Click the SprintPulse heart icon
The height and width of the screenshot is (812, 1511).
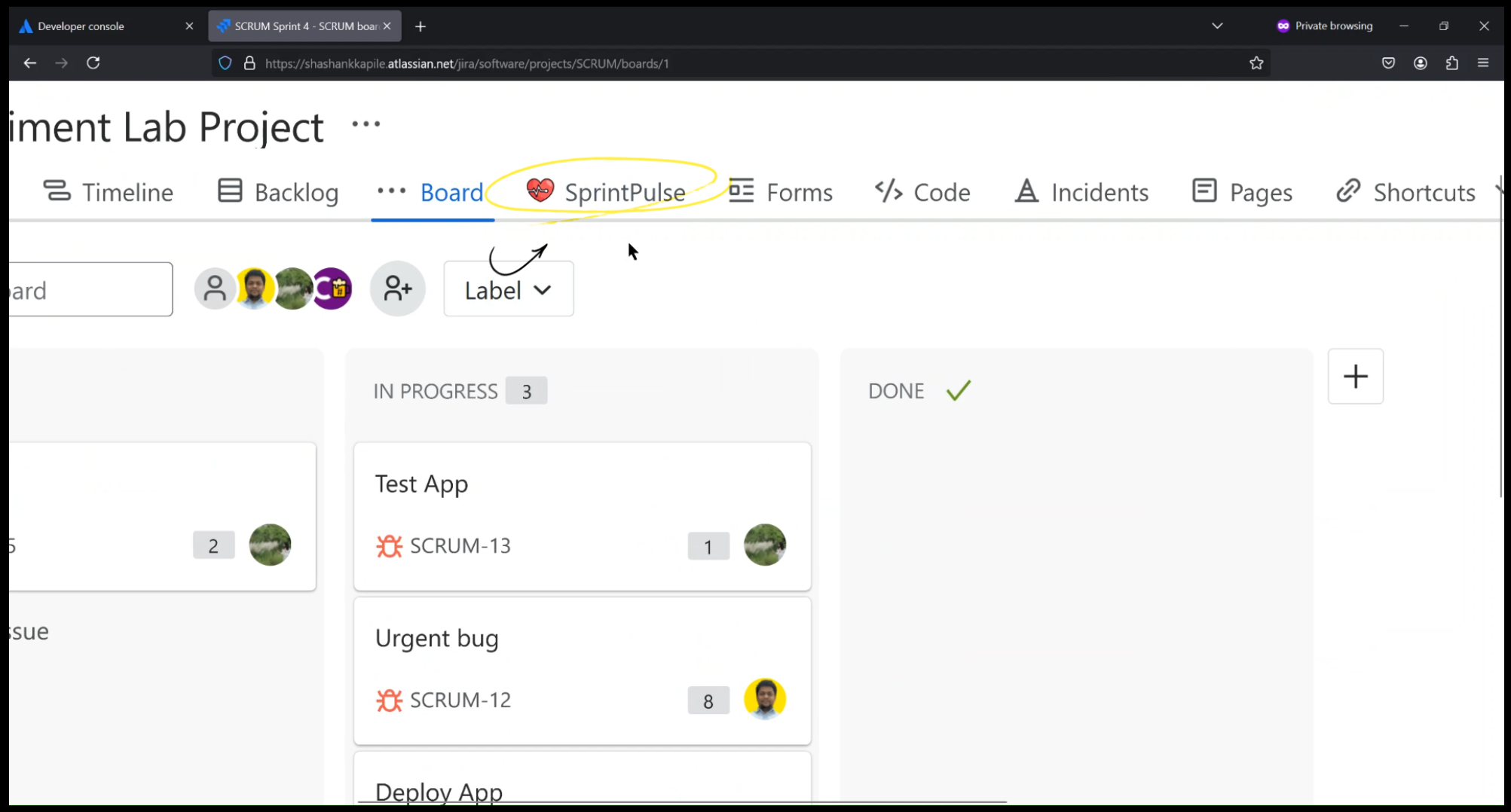point(540,191)
